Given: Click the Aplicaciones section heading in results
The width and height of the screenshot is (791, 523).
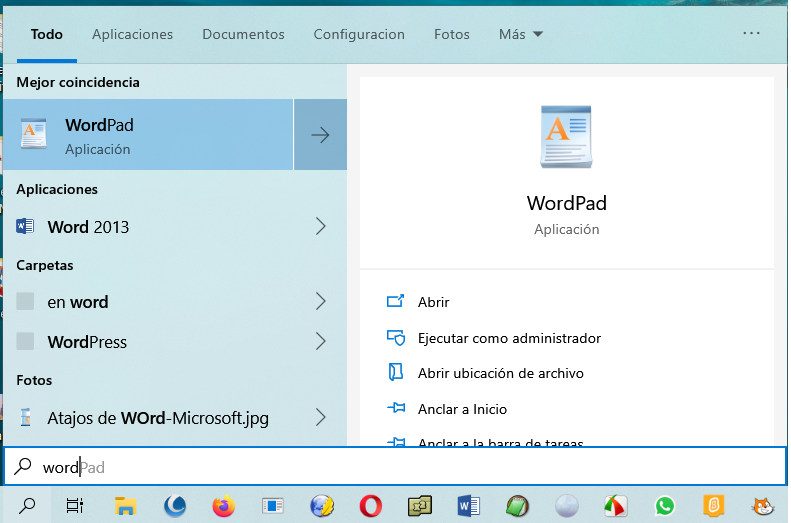Looking at the screenshot, I should [x=57, y=189].
